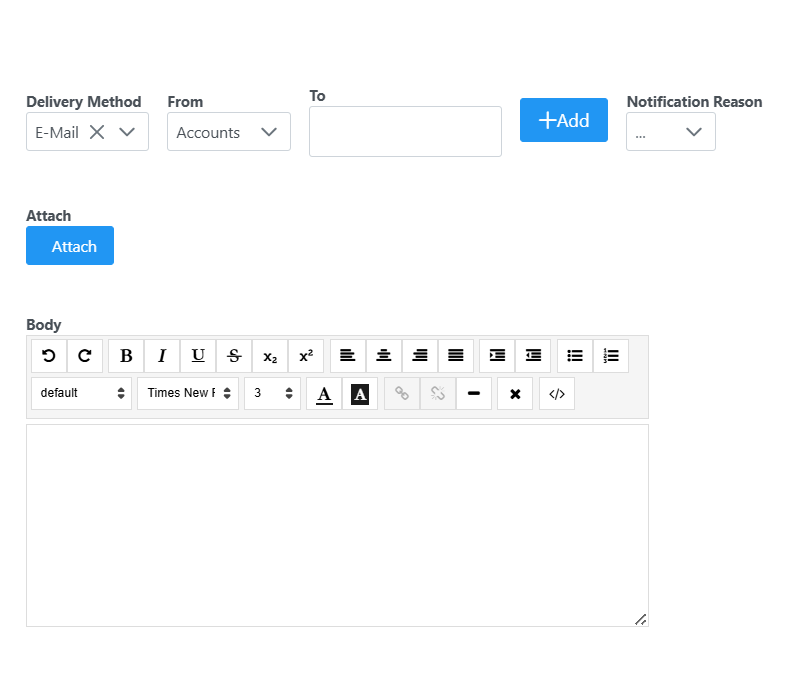The image size is (811, 682).
Task: Open the Notification Reason dropdown
Action: (693, 132)
